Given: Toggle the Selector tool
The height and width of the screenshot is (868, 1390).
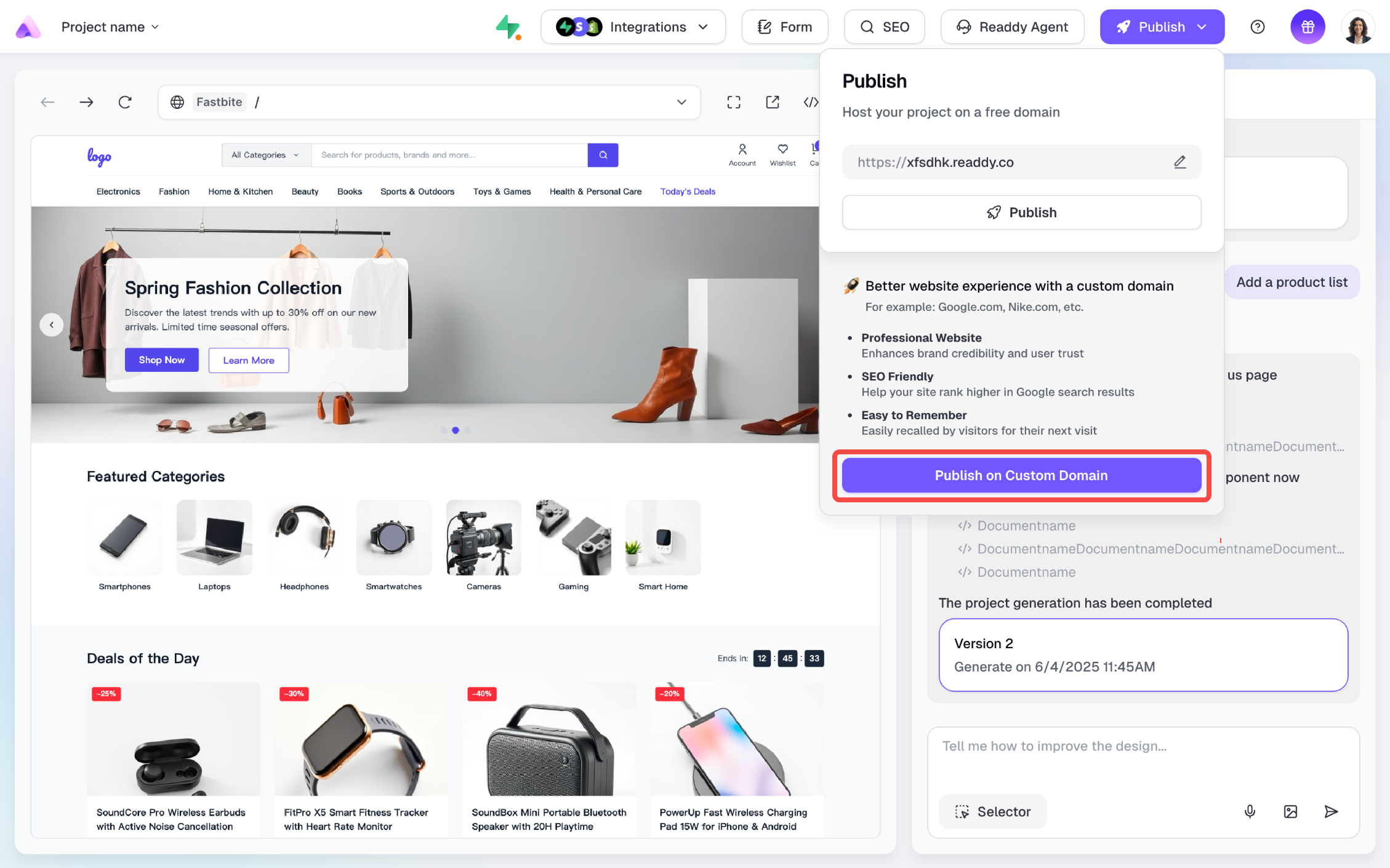Looking at the screenshot, I should (x=992, y=811).
